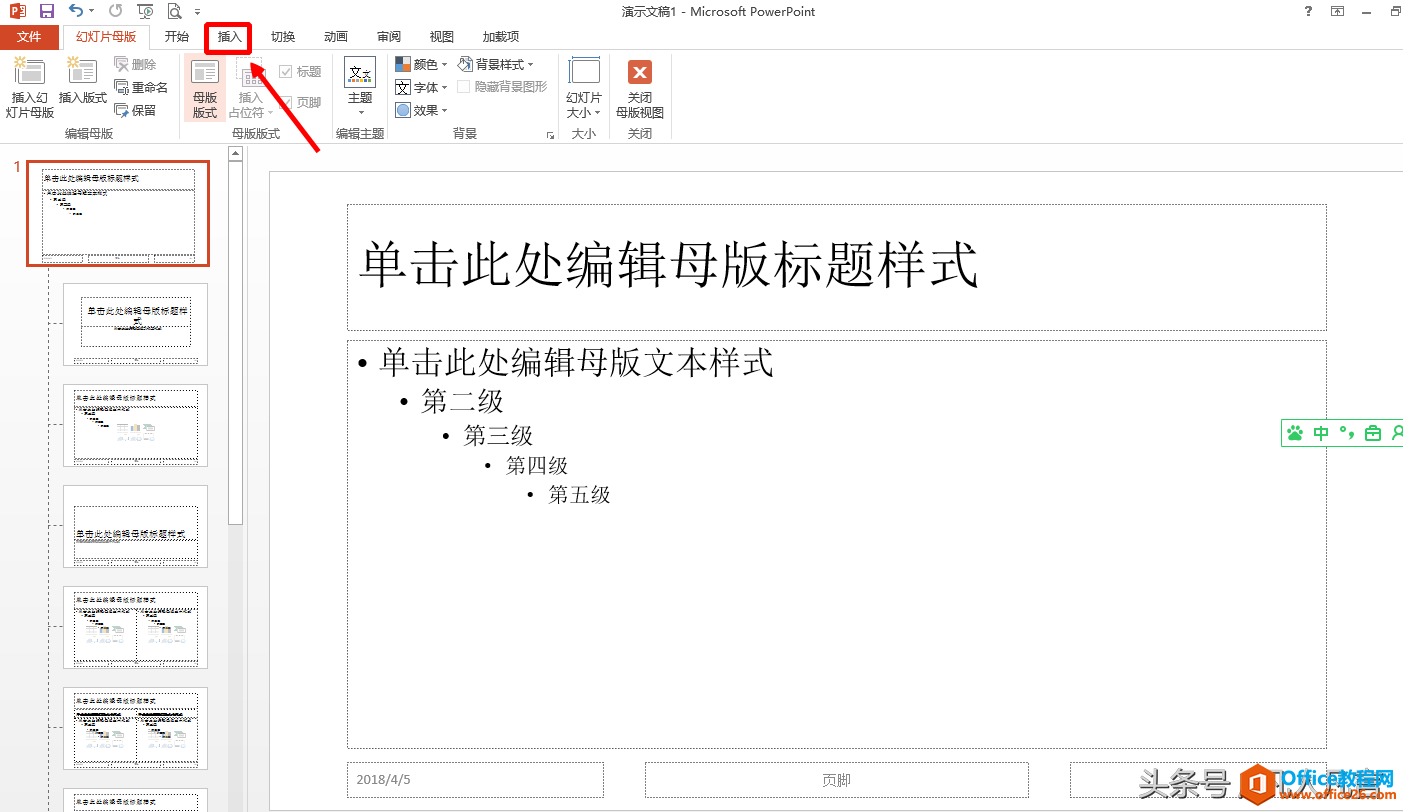Open the theme Colors picker
The image size is (1403, 812).
coord(421,63)
